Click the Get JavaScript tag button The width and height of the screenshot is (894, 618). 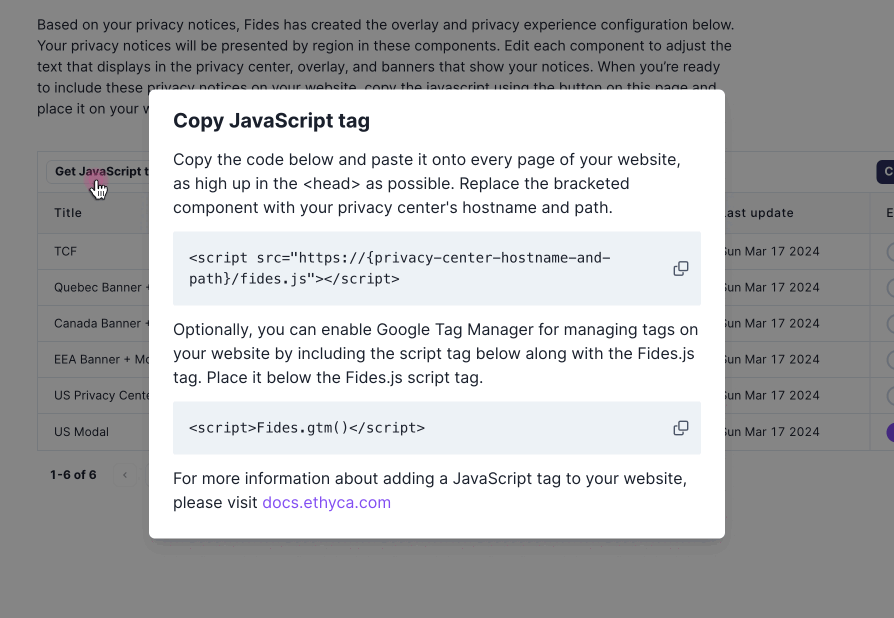(97, 172)
